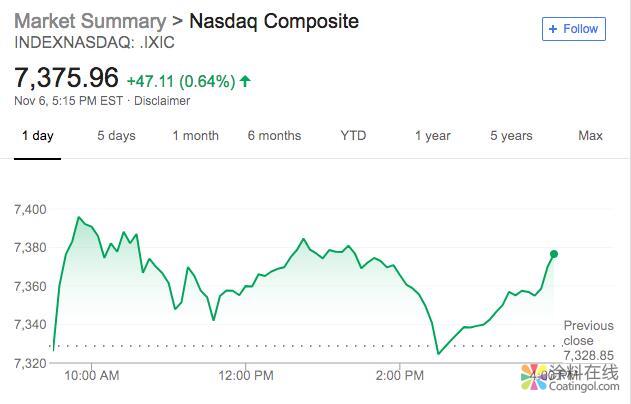The image size is (631, 404).
Task: Select the Max range tab
Action: [x=590, y=136]
